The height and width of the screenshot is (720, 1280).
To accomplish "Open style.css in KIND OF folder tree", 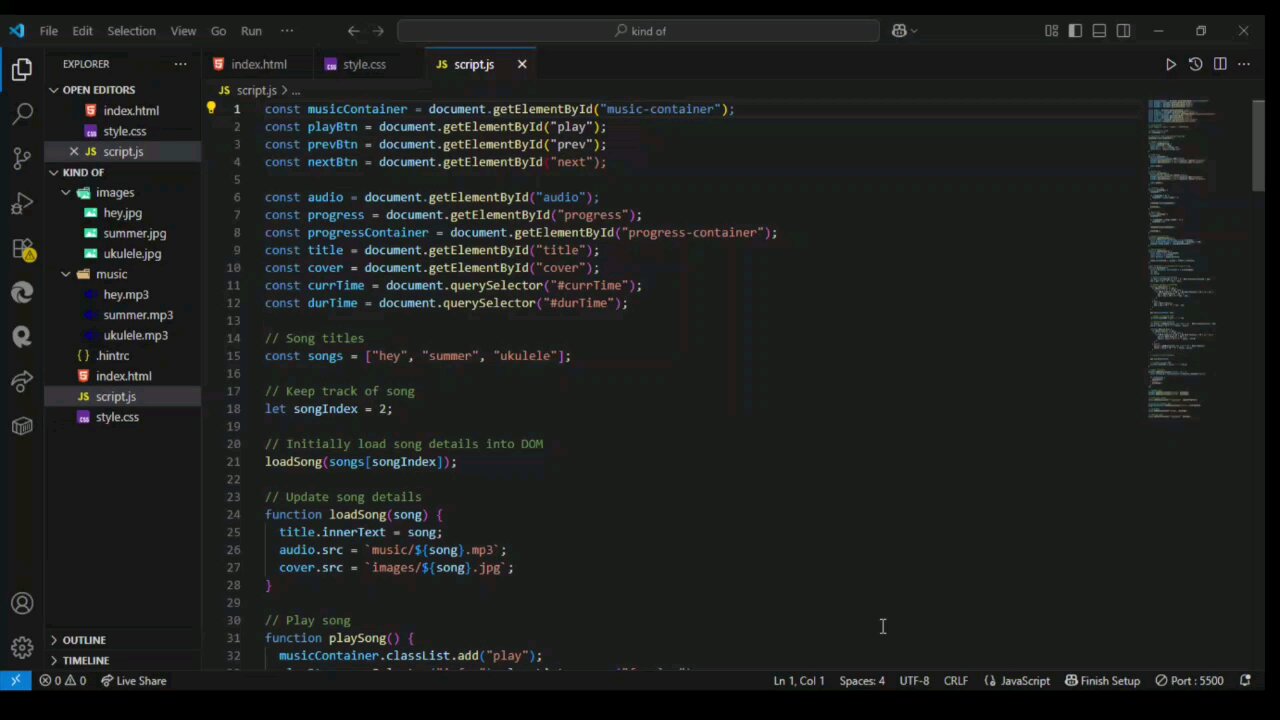I will [x=117, y=417].
